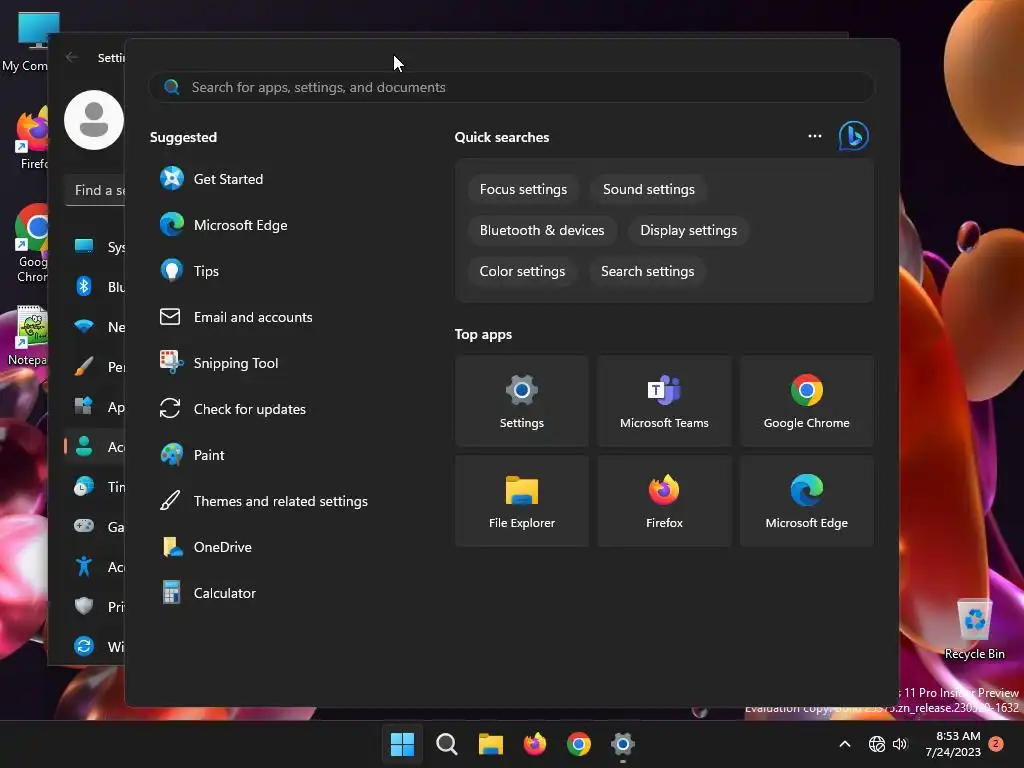Select the Google Chrome desktop shortcut

point(31,243)
